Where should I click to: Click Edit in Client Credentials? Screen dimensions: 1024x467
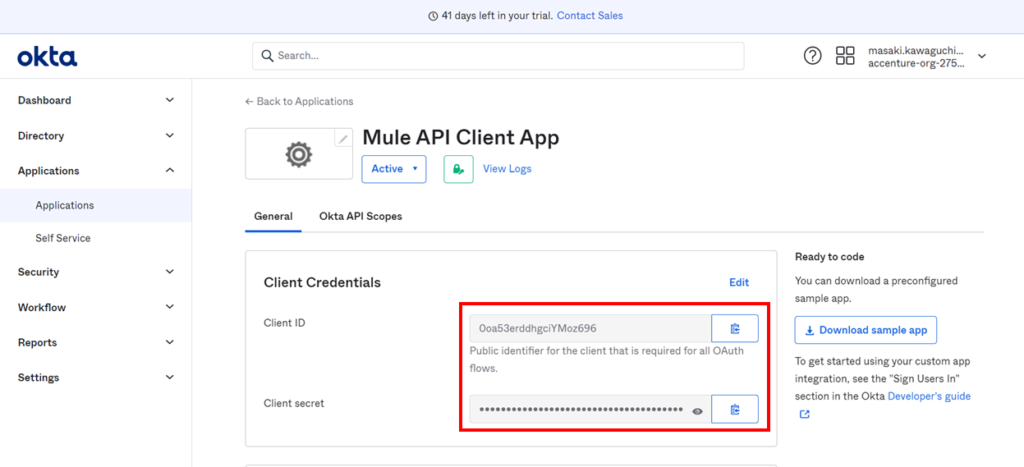(739, 283)
